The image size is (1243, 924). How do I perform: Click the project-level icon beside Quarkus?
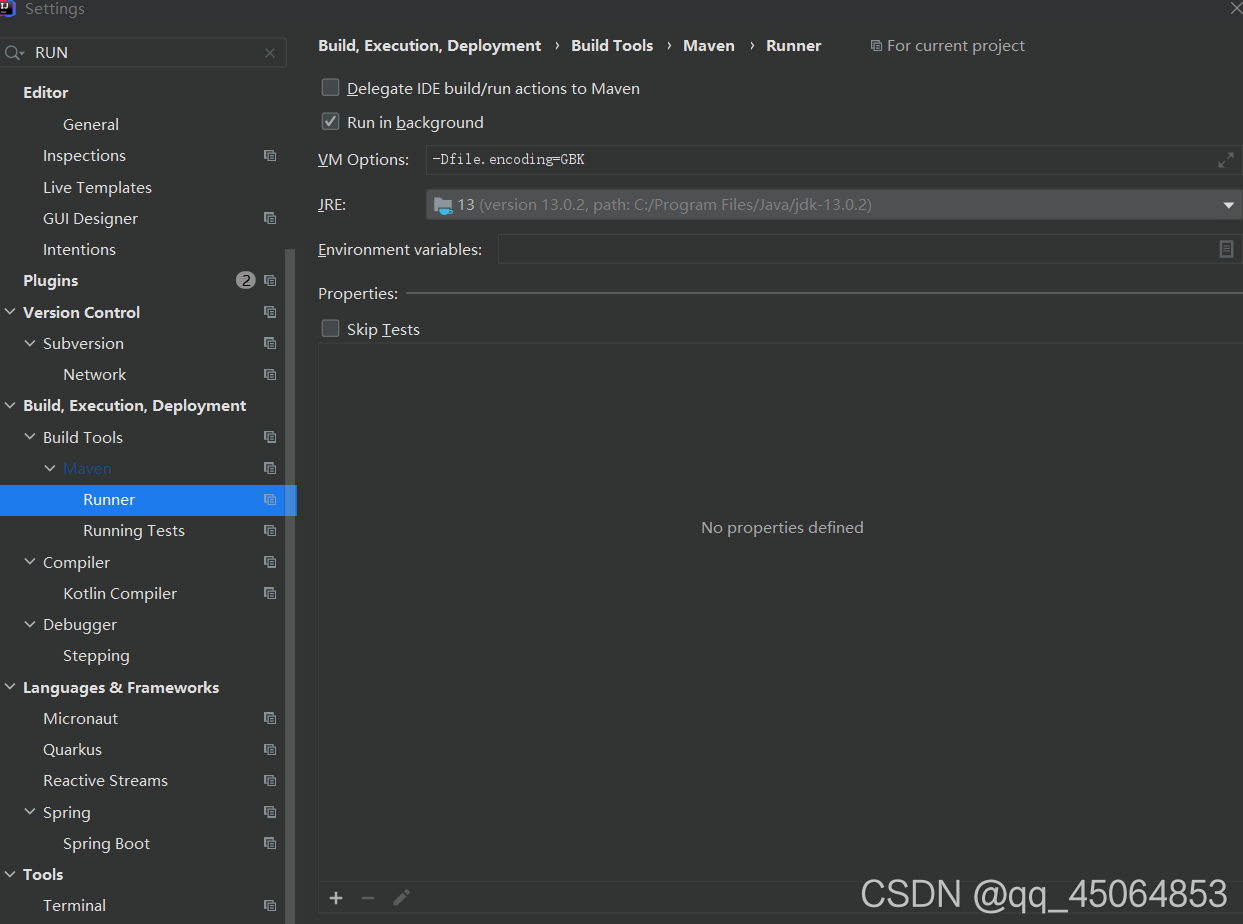[x=270, y=749]
